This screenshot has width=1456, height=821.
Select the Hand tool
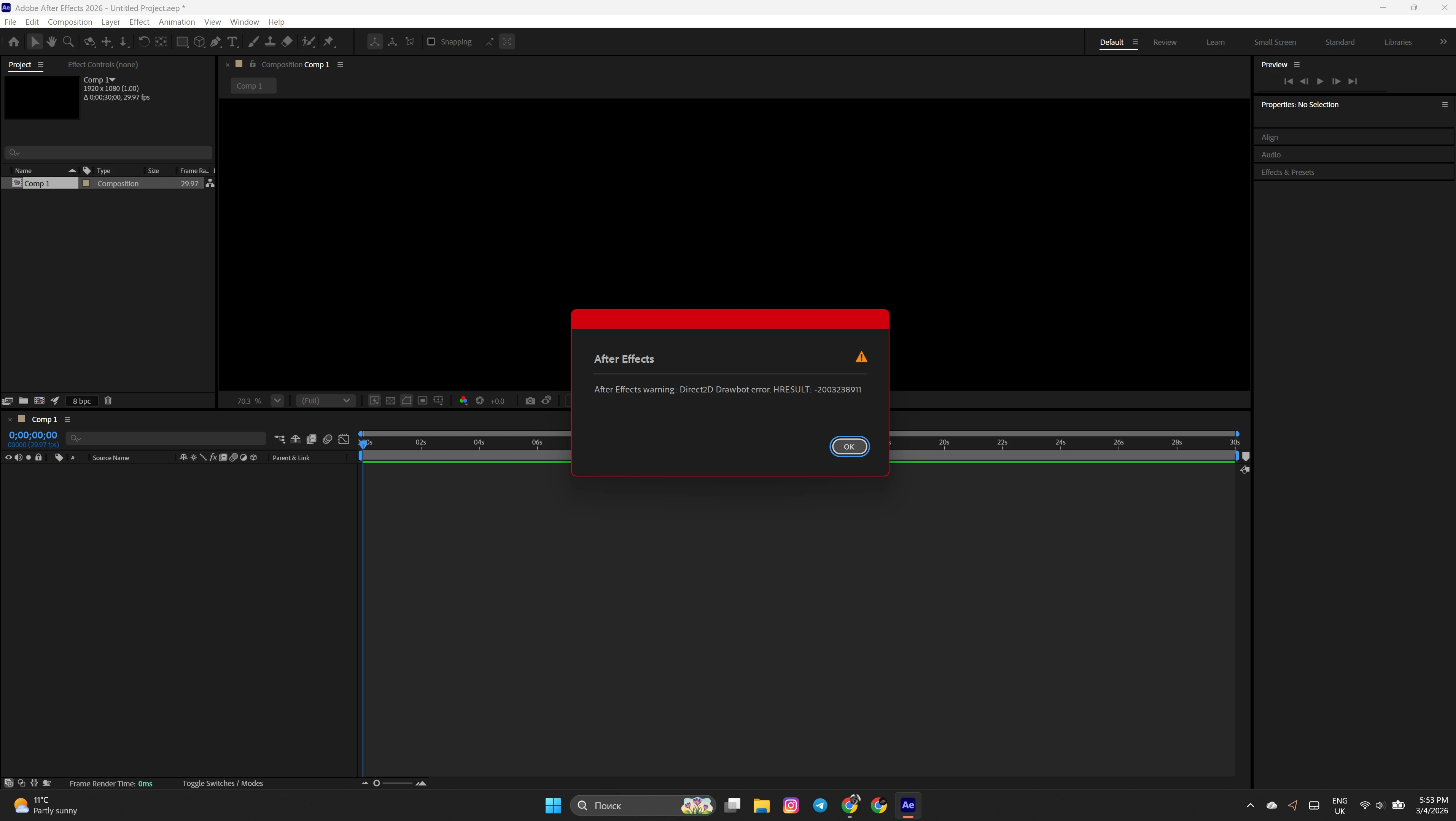51,42
